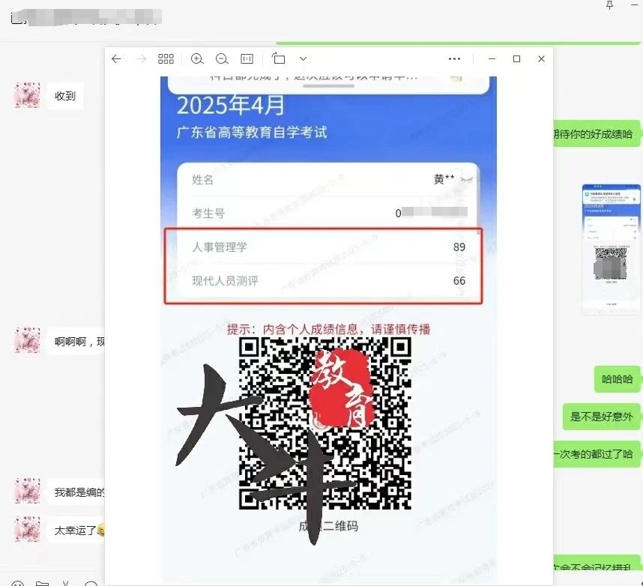Click the 姓名 label in image

(203, 180)
